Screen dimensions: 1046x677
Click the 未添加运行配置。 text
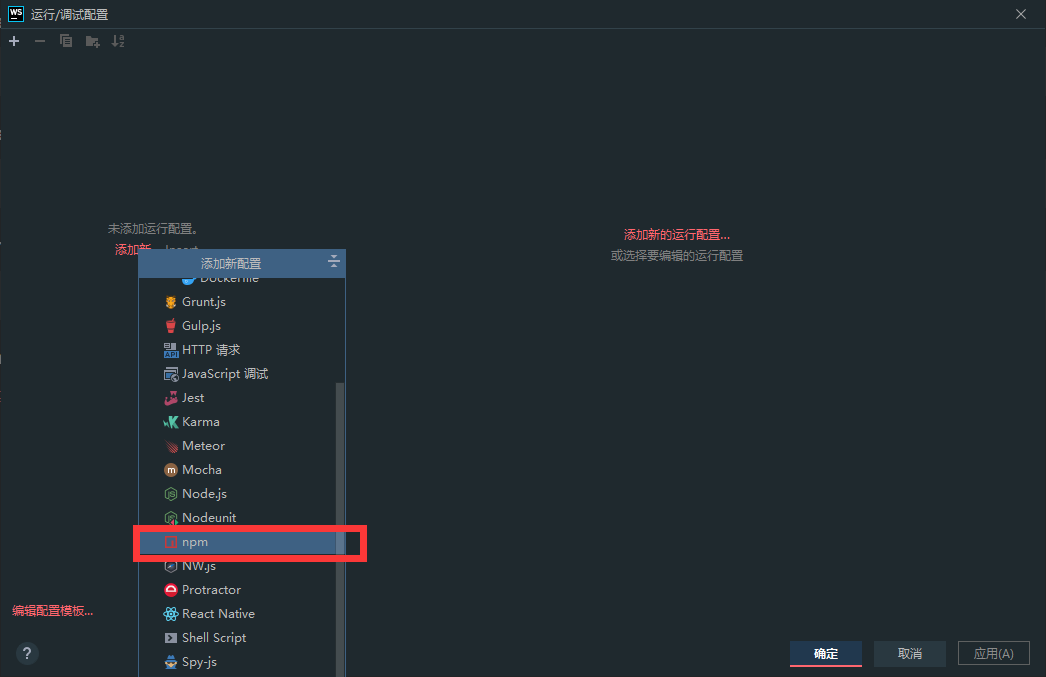pyautogui.click(x=153, y=229)
